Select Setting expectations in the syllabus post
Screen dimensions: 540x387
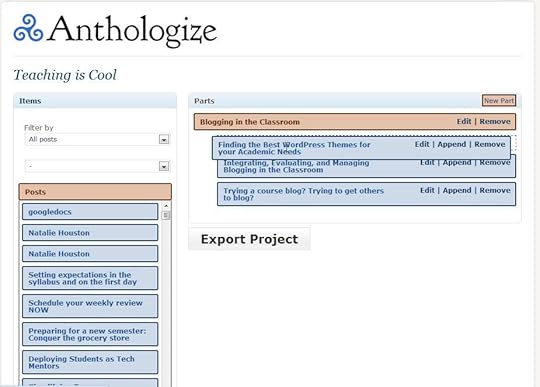[x=90, y=278]
